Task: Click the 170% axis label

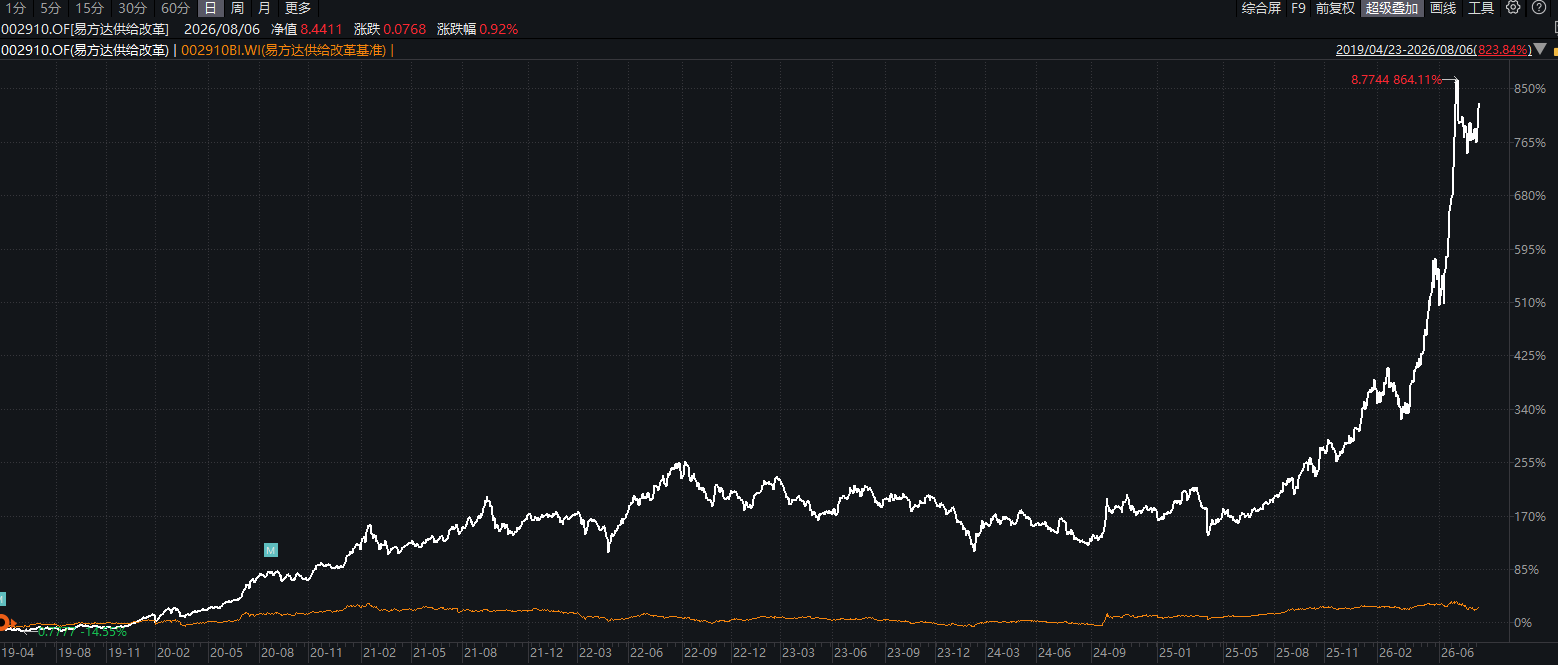Action: click(x=1530, y=516)
